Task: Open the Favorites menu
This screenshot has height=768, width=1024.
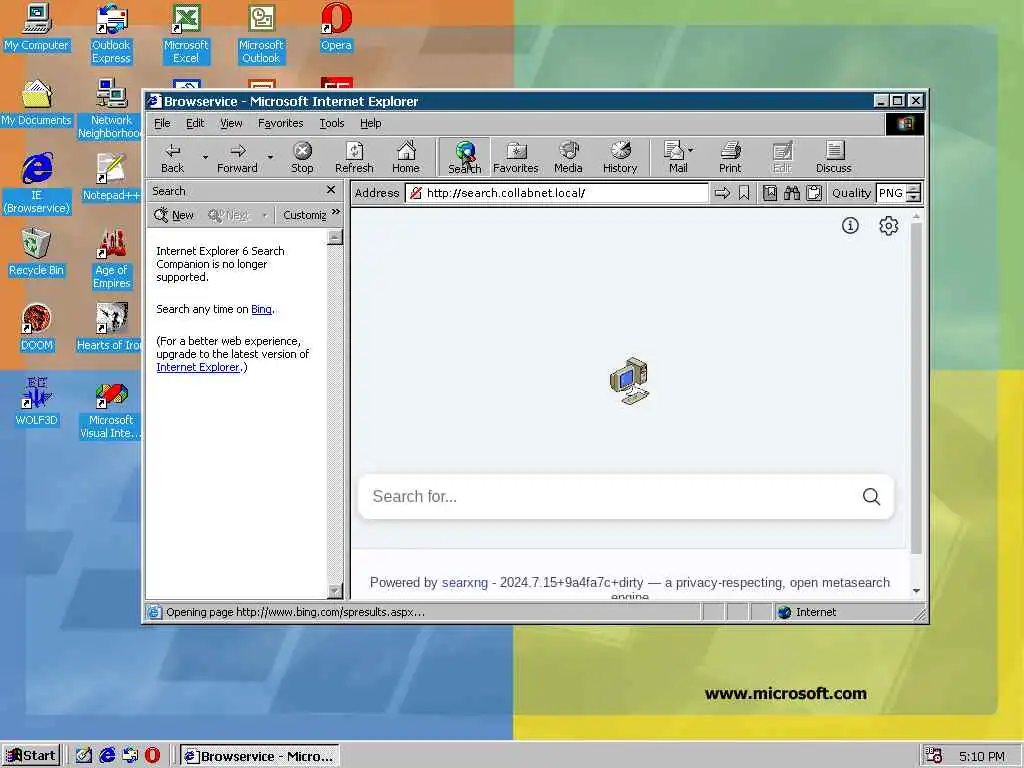Action: (x=280, y=123)
